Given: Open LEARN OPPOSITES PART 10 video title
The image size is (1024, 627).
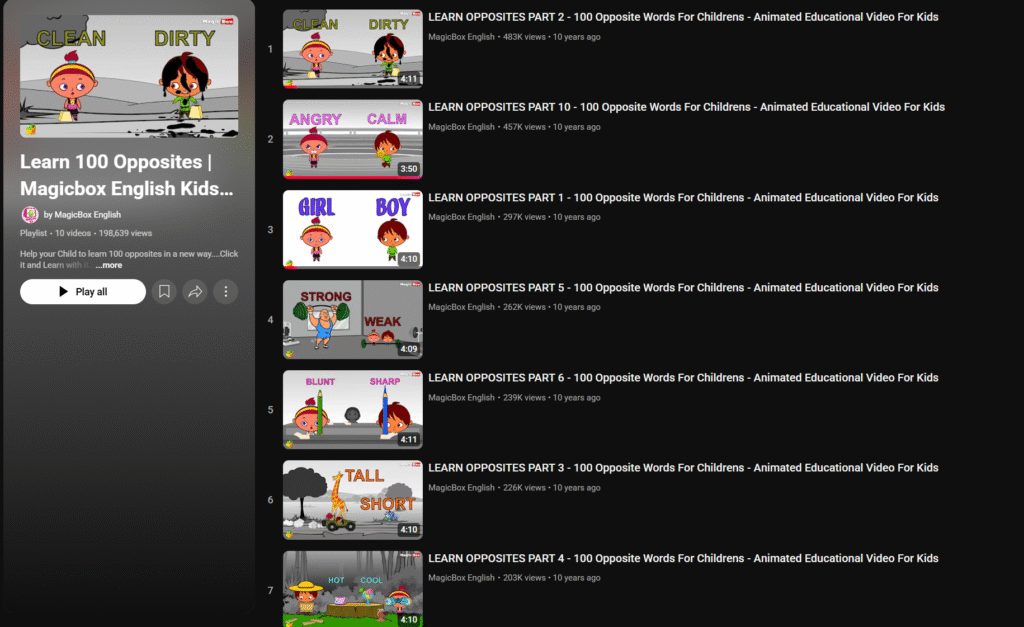Looking at the screenshot, I should point(686,107).
